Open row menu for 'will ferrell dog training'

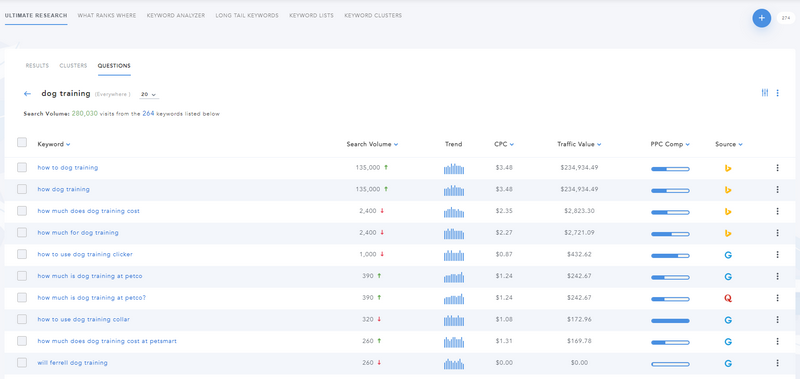(777, 363)
